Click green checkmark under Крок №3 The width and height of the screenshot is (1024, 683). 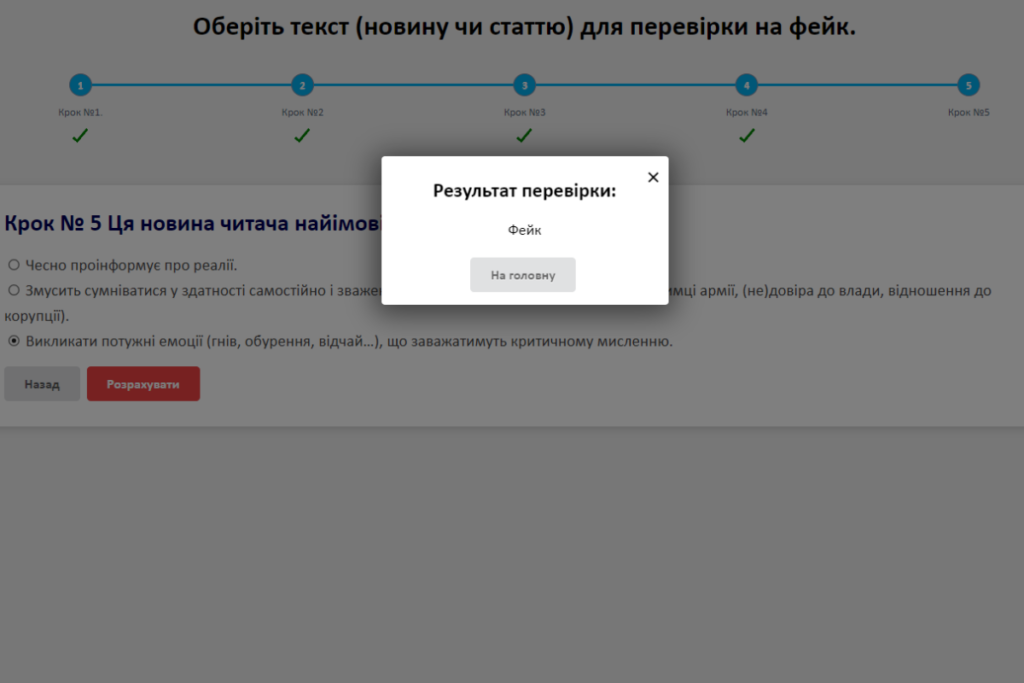pyautogui.click(x=524, y=135)
